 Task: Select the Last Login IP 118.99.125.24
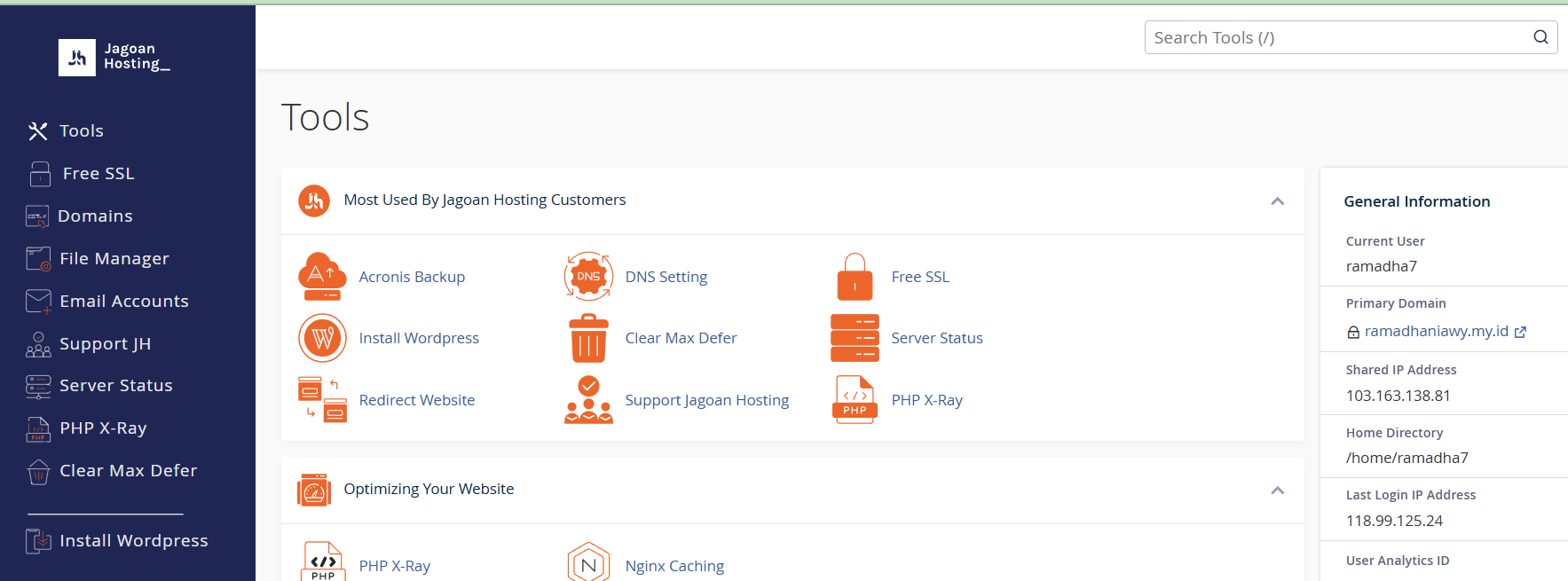[1395, 521]
